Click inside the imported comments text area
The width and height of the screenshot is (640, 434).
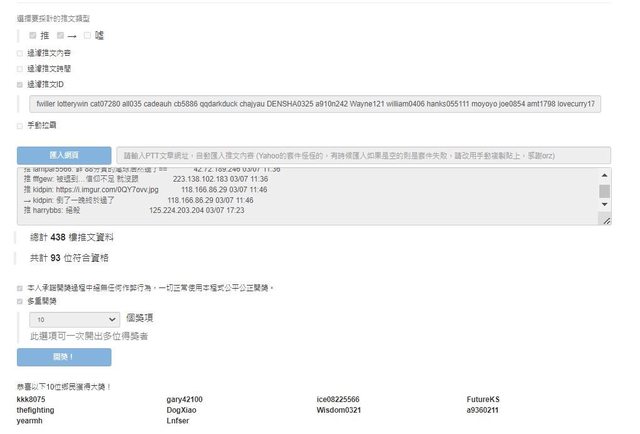tap(300, 195)
